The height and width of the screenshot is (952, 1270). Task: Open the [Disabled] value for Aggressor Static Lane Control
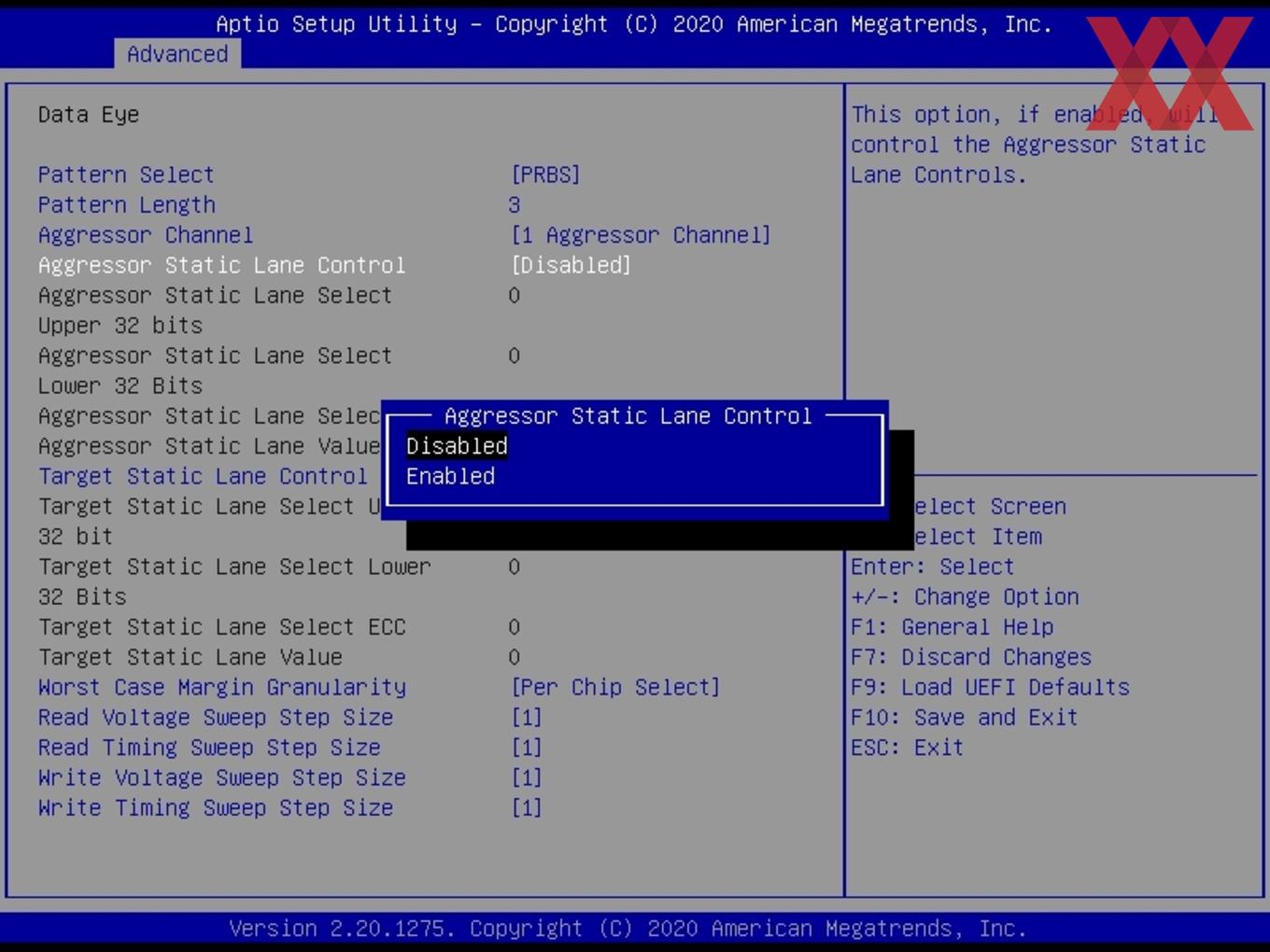[571, 265]
